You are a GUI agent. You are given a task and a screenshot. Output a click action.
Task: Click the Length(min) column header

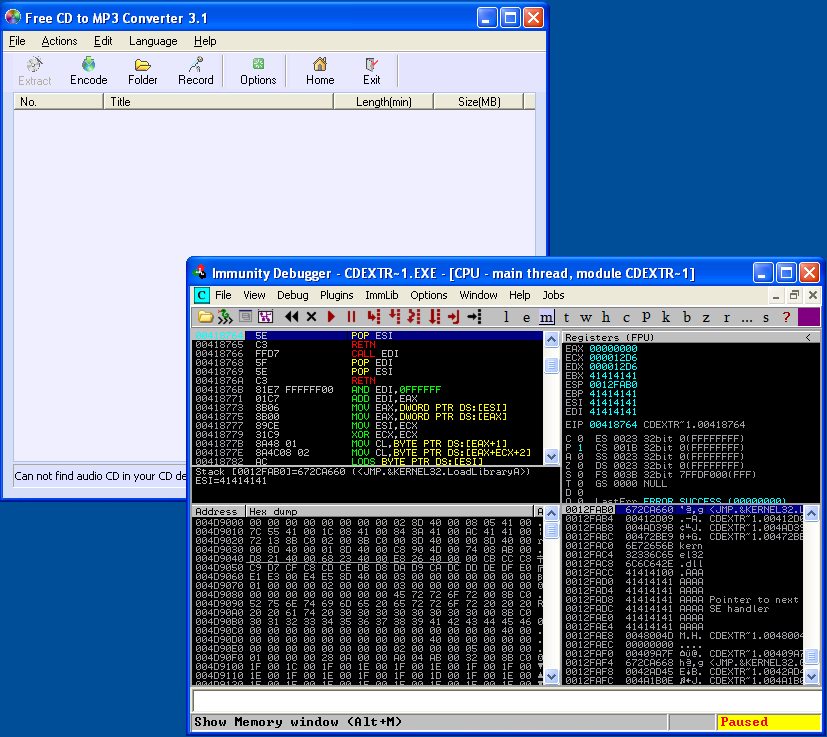point(383,102)
